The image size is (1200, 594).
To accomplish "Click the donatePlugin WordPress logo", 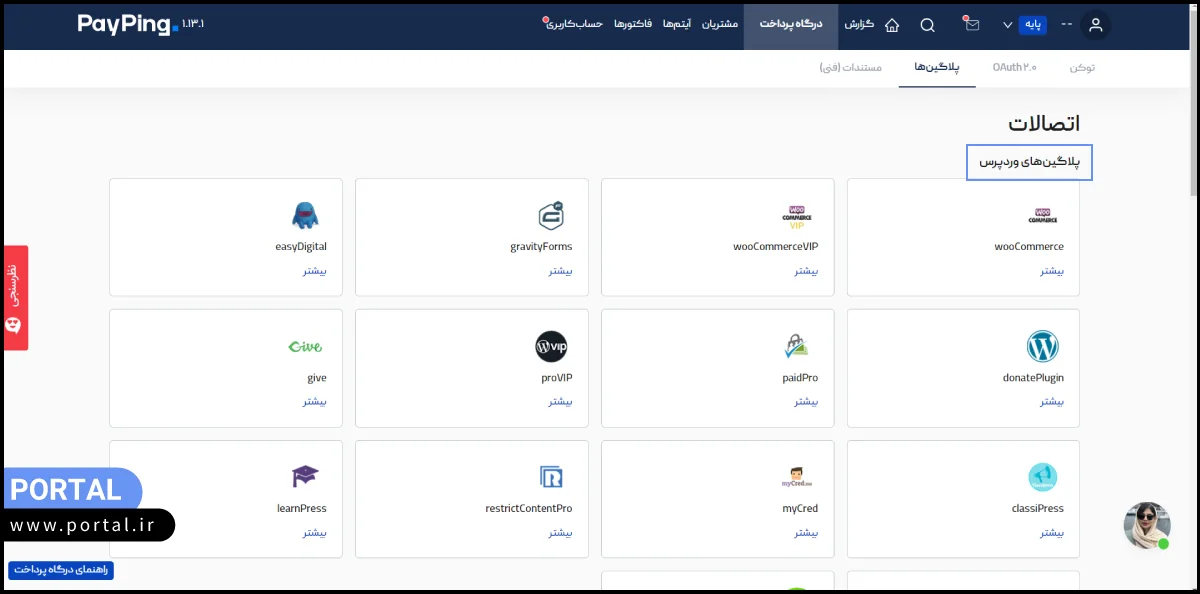I will coord(1042,346).
